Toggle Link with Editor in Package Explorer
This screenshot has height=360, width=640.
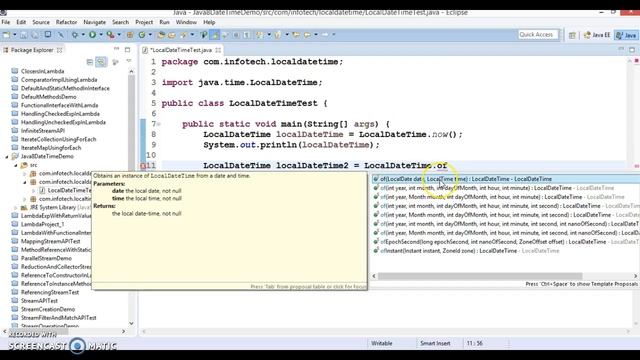tap(100, 62)
